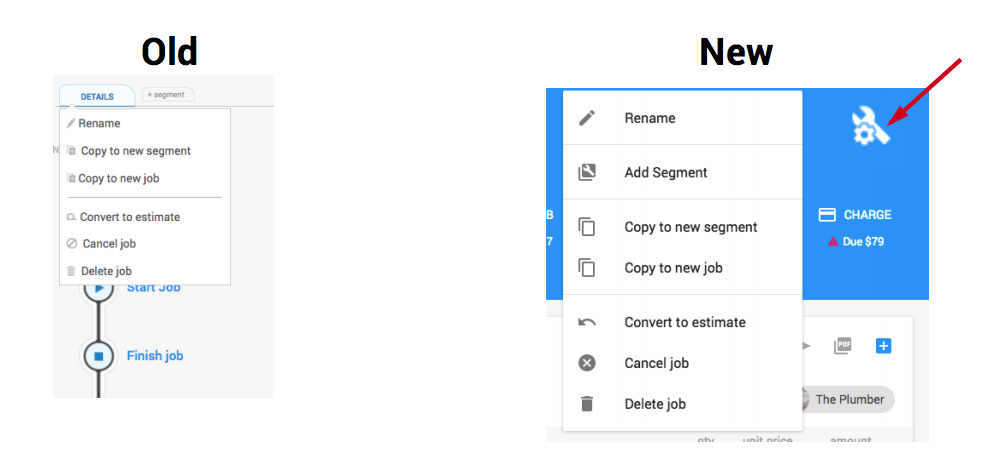982x470 pixels.
Task: Click the Add Segment image icon
Action: pos(587,172)
